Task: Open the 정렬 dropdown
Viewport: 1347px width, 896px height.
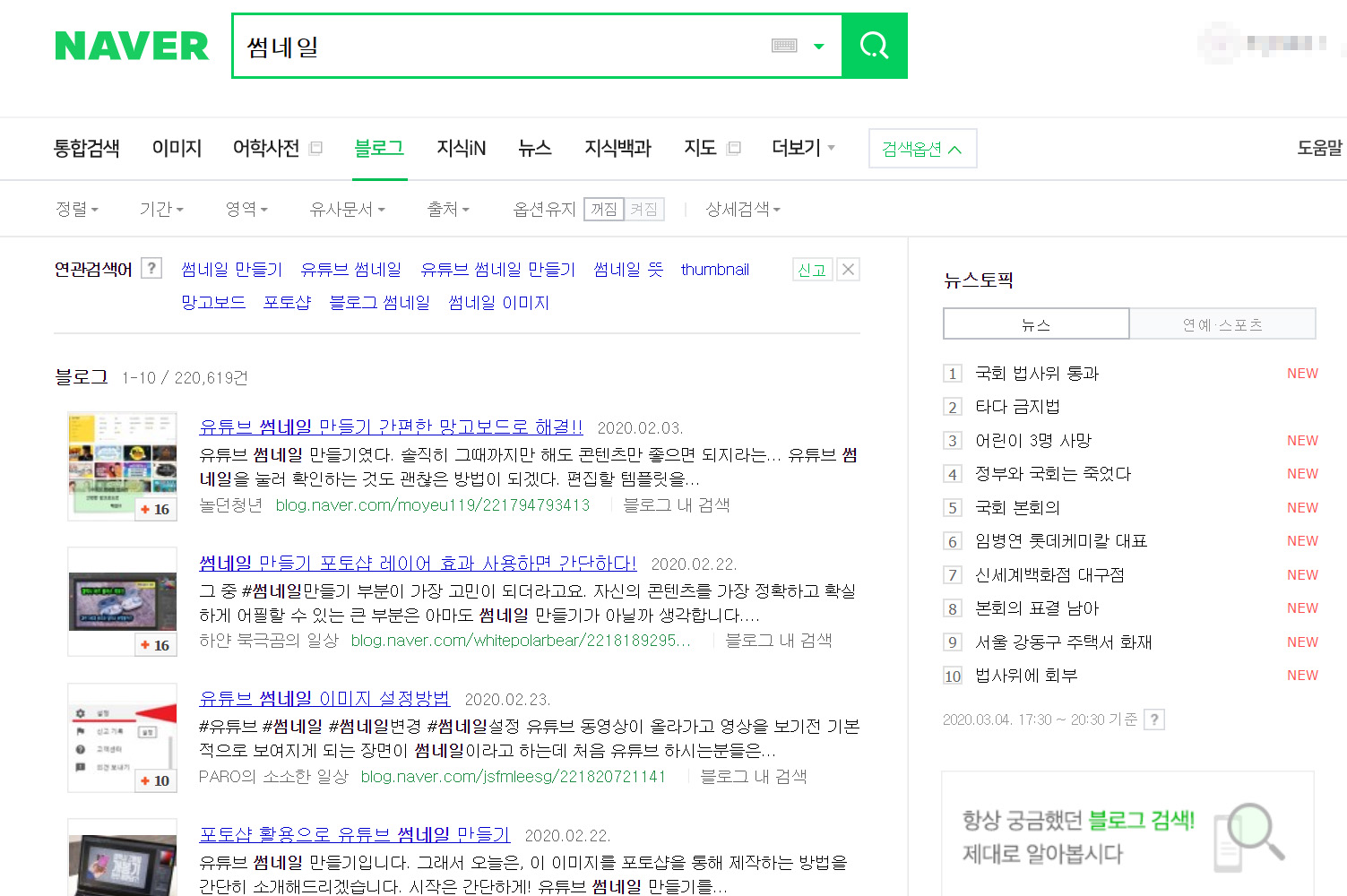Action: (76, 209)
